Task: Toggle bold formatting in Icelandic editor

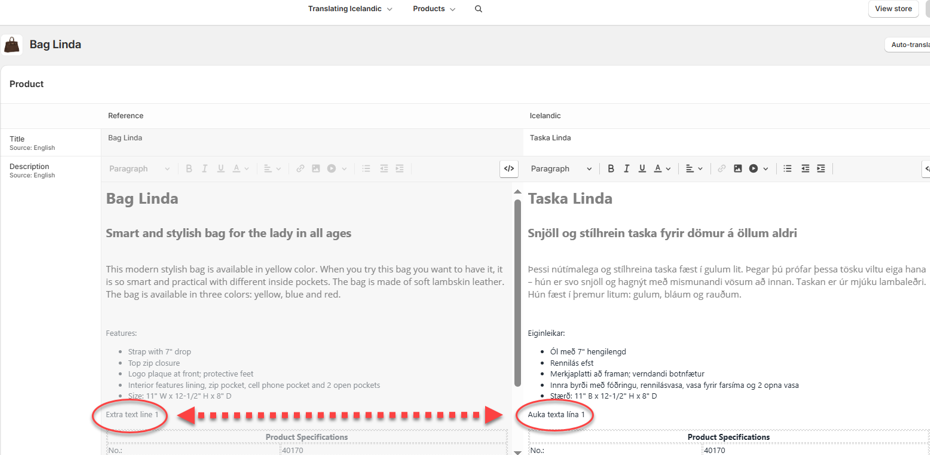Action: click(611, 169)
